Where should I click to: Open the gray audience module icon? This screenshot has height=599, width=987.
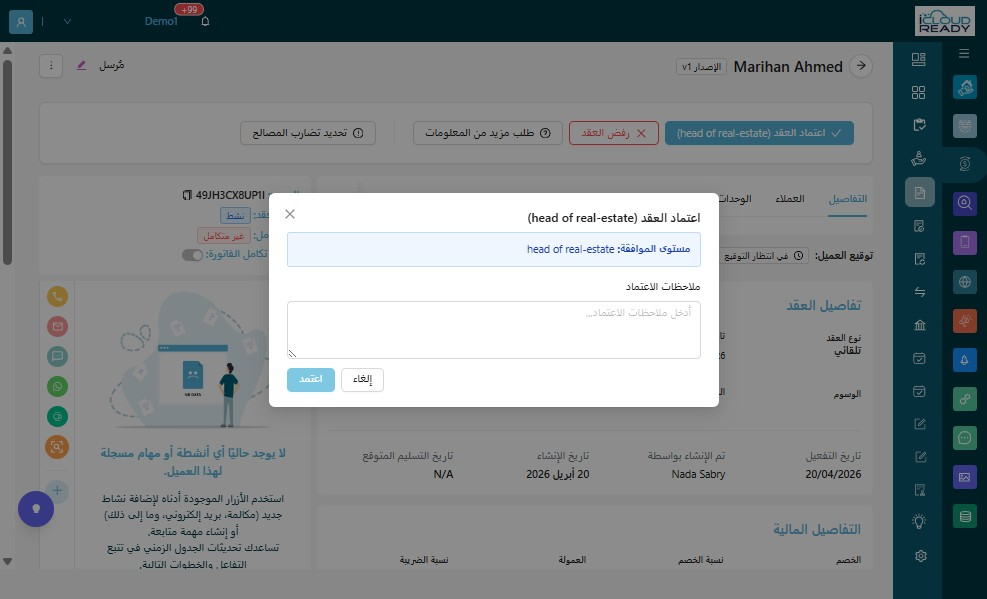pos(964,126)
